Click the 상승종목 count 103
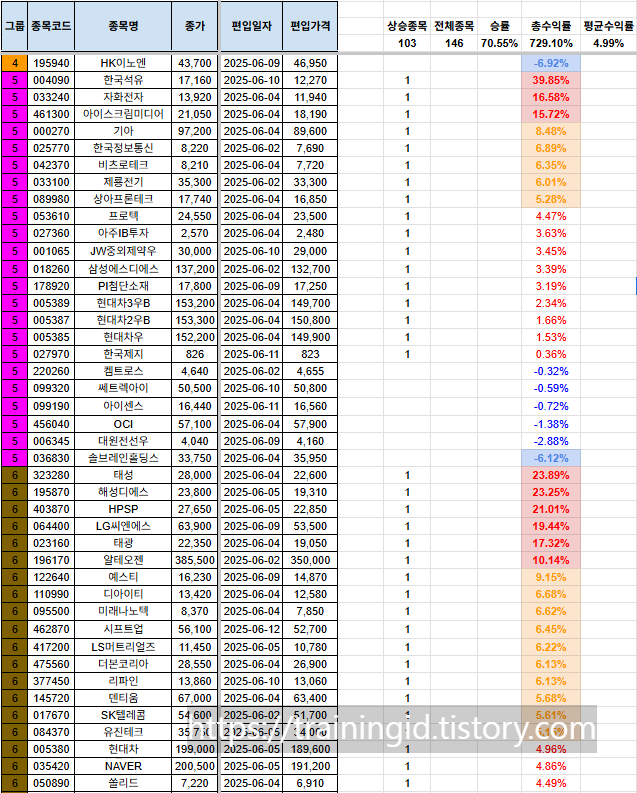 tap(407, 43)
